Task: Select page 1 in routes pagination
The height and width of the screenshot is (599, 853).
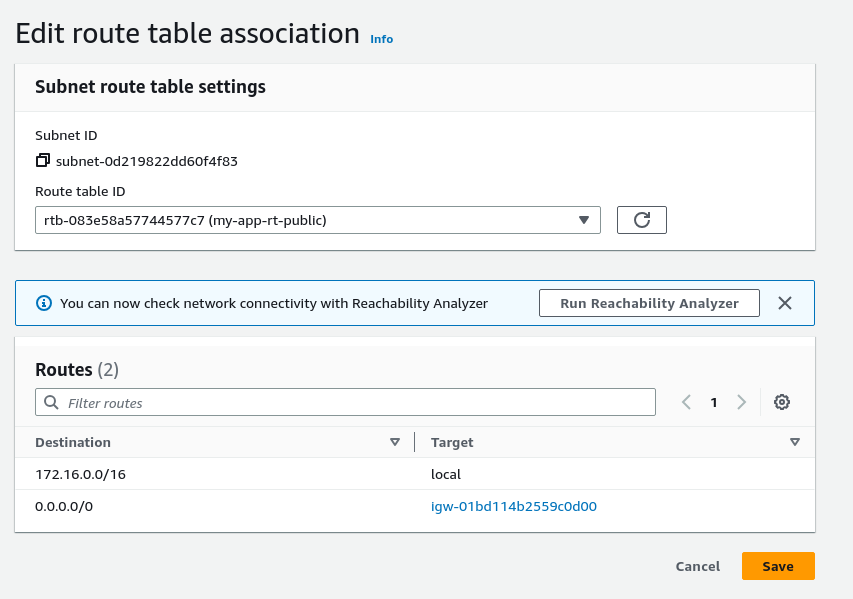Action: pyautogui.click(x=714, y=402)
